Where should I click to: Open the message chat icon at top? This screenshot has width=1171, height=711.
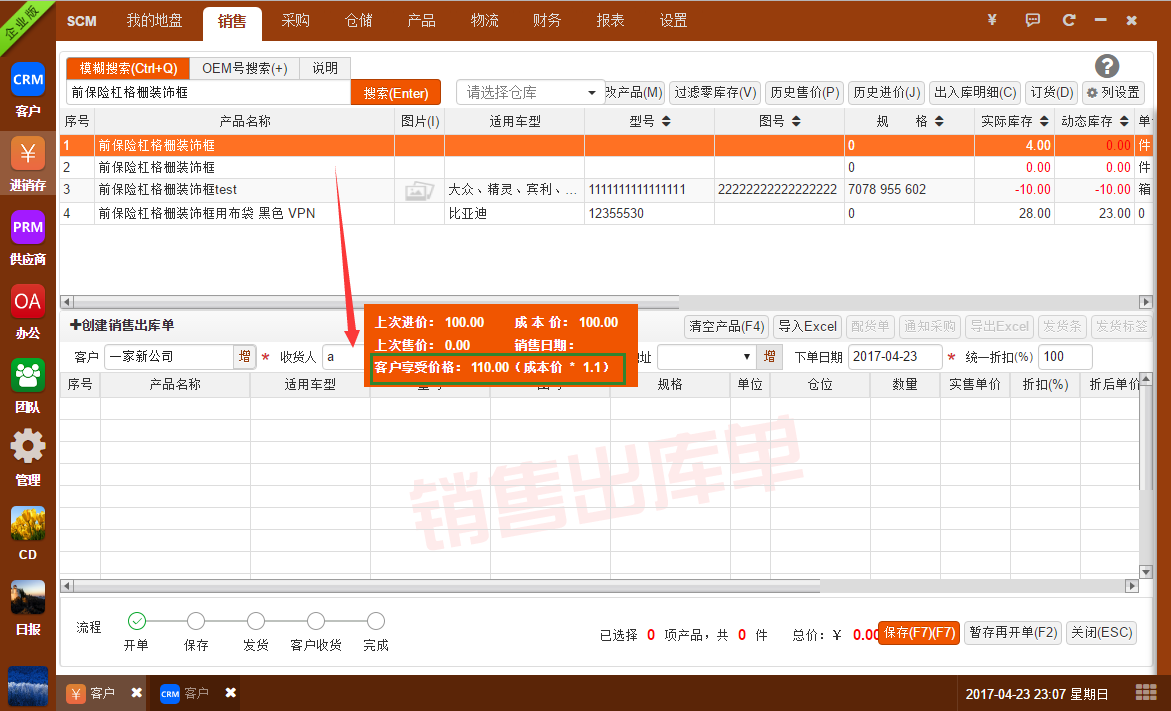tap(1033, 20)
